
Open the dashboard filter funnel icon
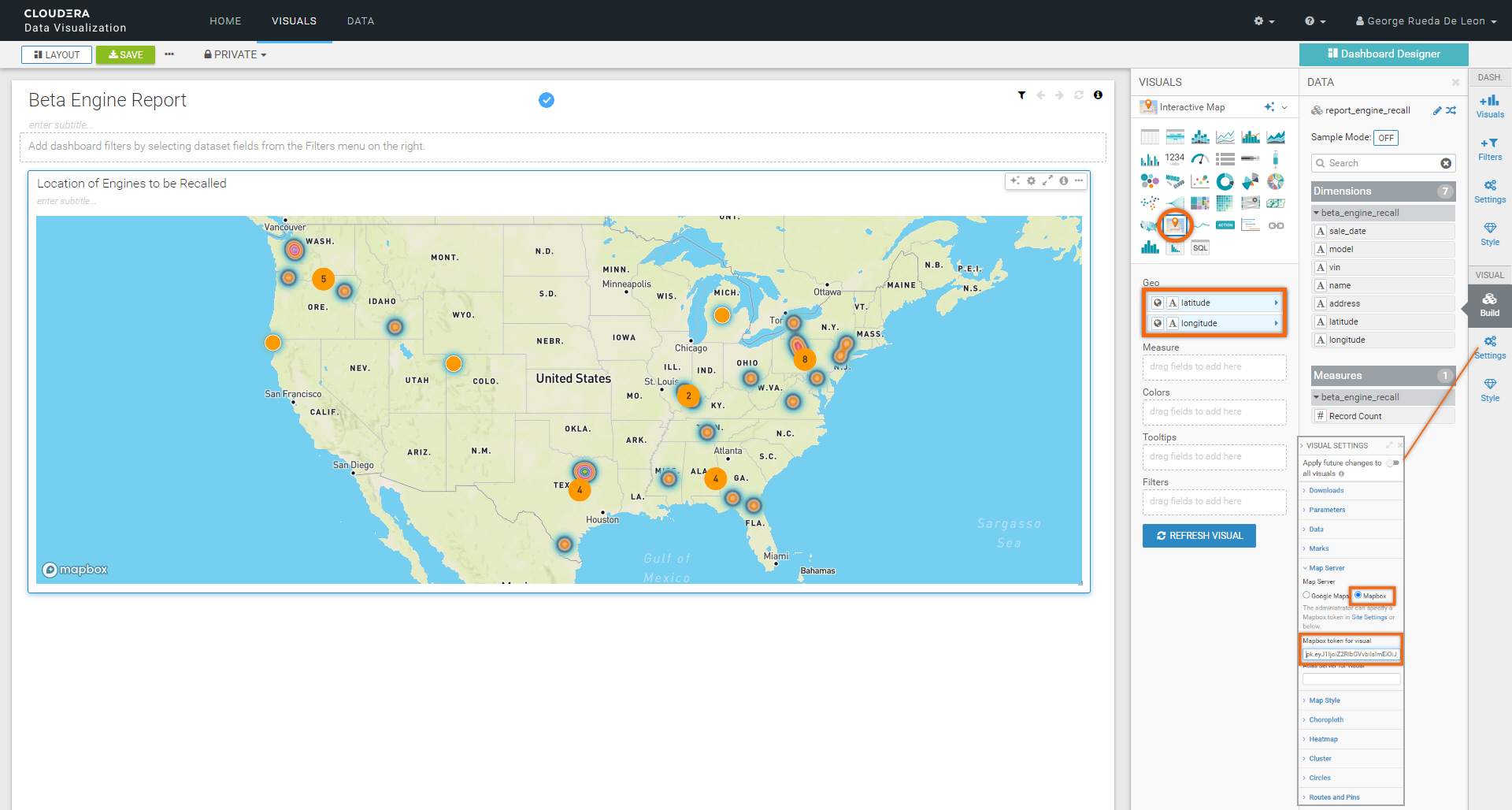click(1021, 95)
